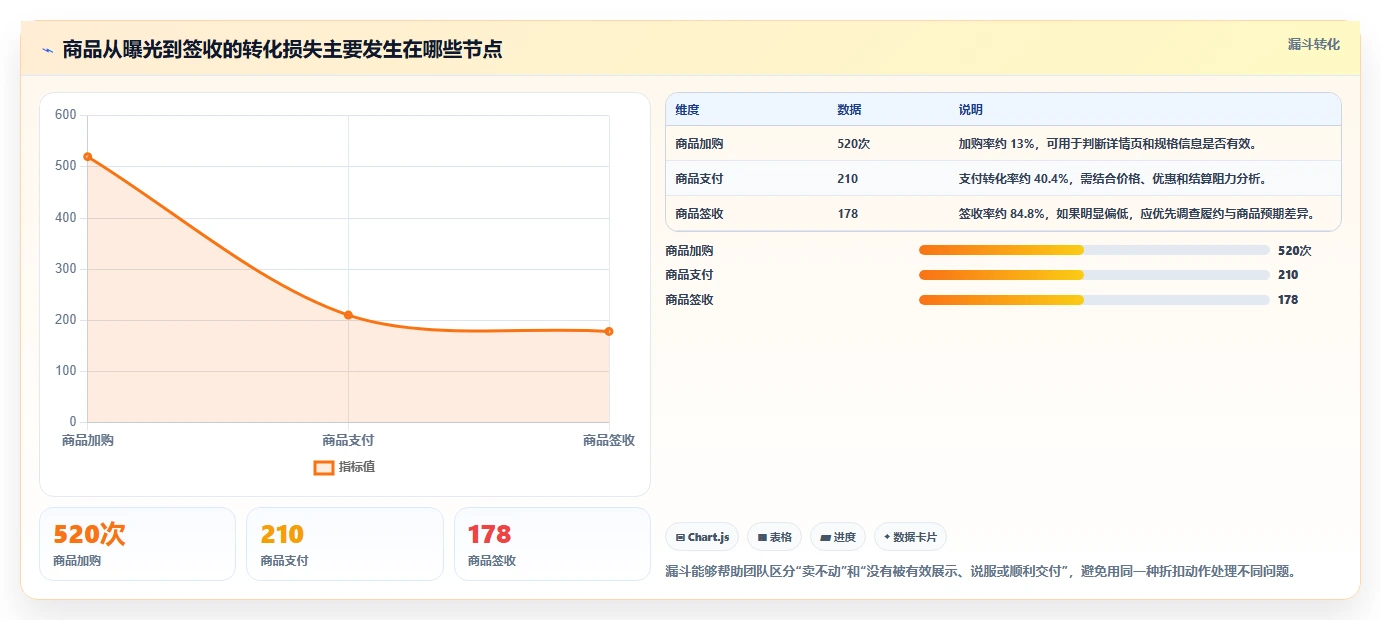Click the 商品签收 x-axis label on the chart

(609, 440)
